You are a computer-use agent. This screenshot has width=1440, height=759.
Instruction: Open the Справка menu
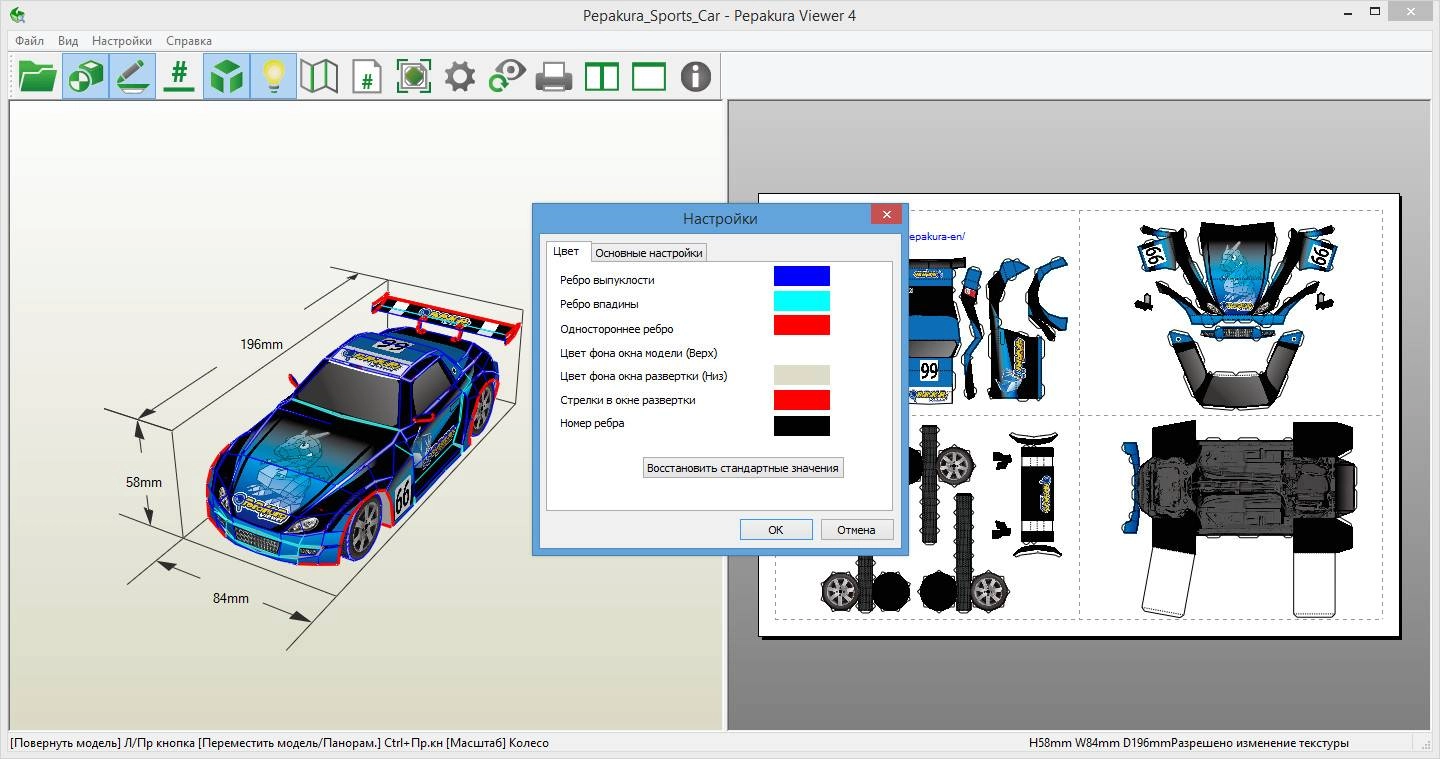189,41
